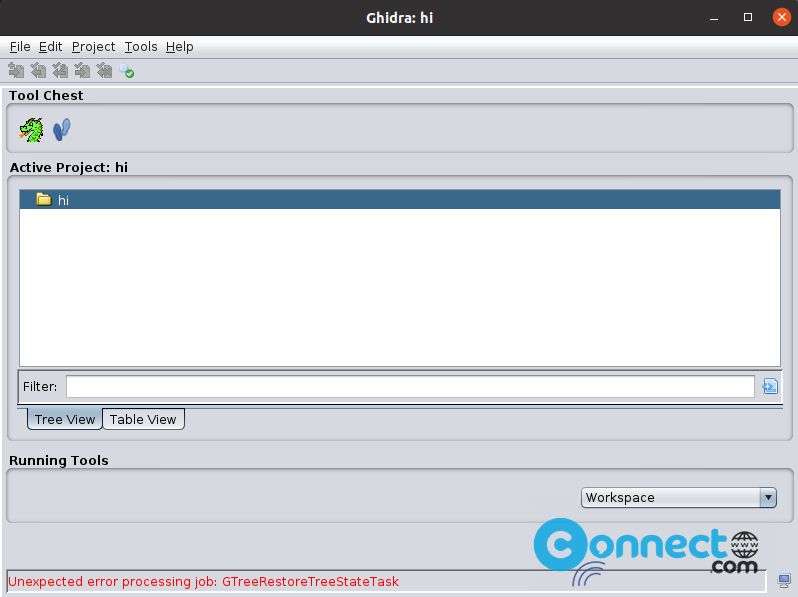Click the Check Out File toolbar icon
Image resolution: width=798 pixels, height=597 pixels.
[38, 71]
